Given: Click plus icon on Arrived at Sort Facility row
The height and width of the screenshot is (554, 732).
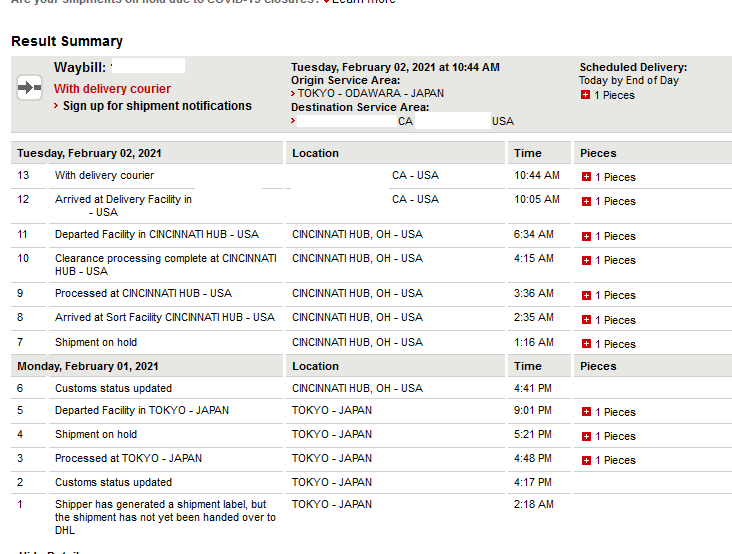Looking at the screenshot, I should click(x=586, y=320).
